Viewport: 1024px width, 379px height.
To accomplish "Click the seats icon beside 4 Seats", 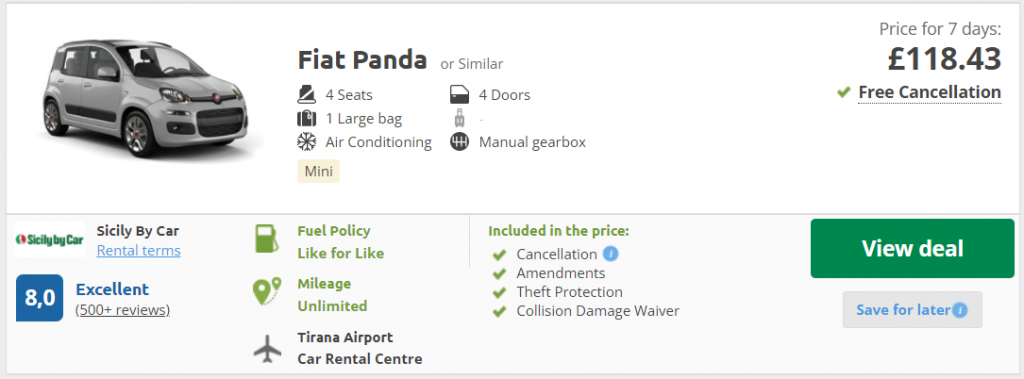I will [306, 95].
